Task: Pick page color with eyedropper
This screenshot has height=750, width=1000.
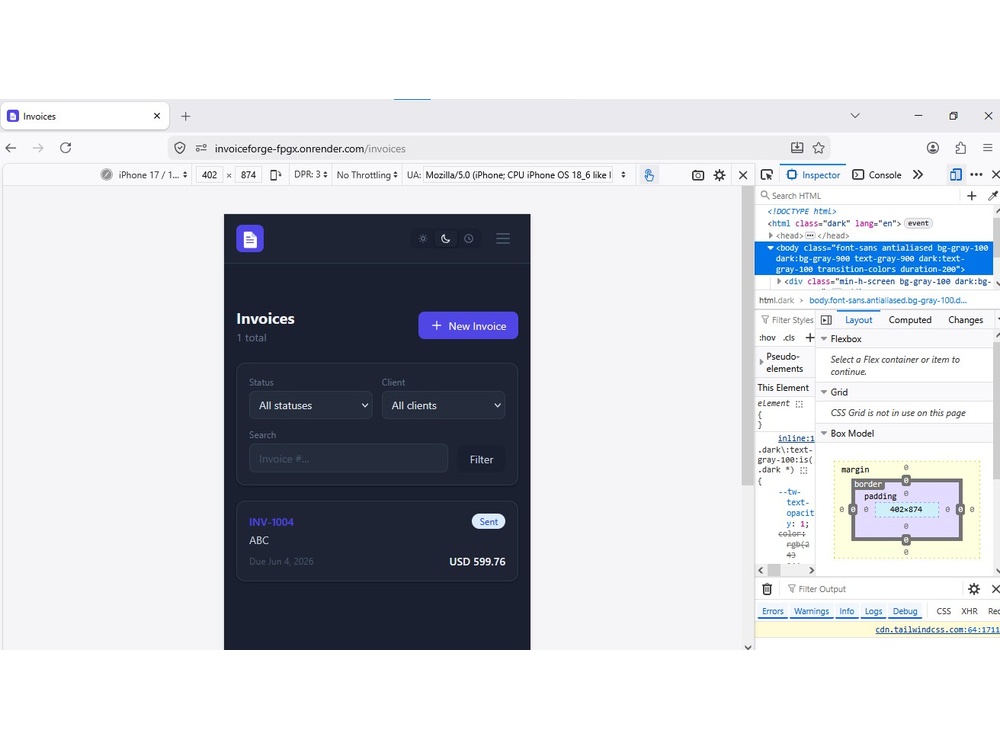Action: (x=992, y=196)
